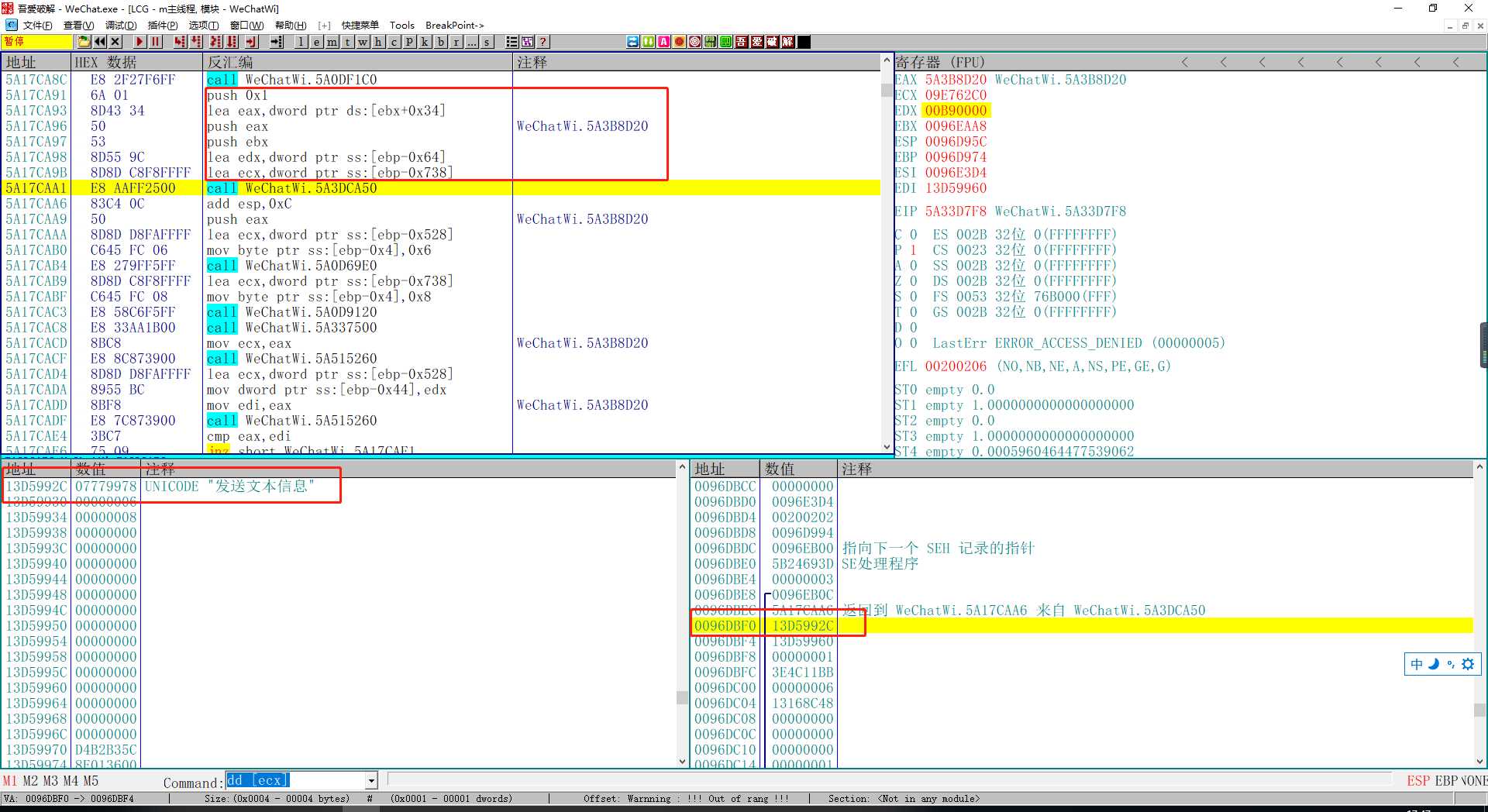
Task: Toggle the IME moon half/full-width icon
Action: [1434, 664]
